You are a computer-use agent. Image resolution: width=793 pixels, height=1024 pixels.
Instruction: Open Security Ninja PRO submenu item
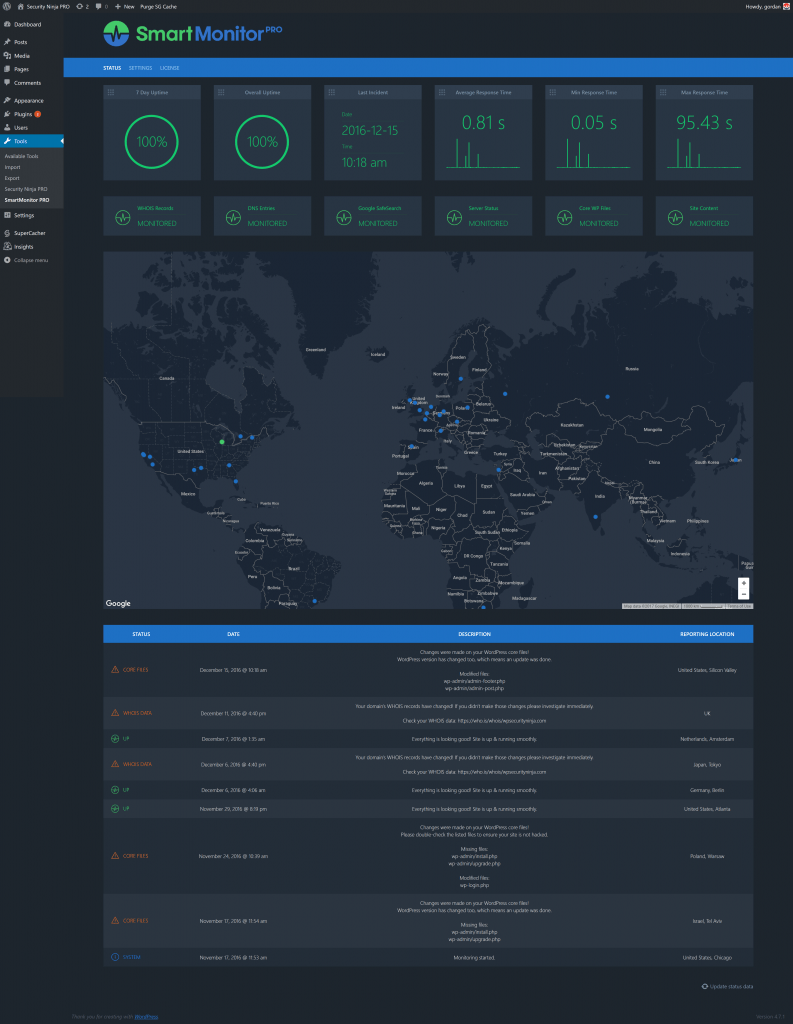click(x=25, y=189)
